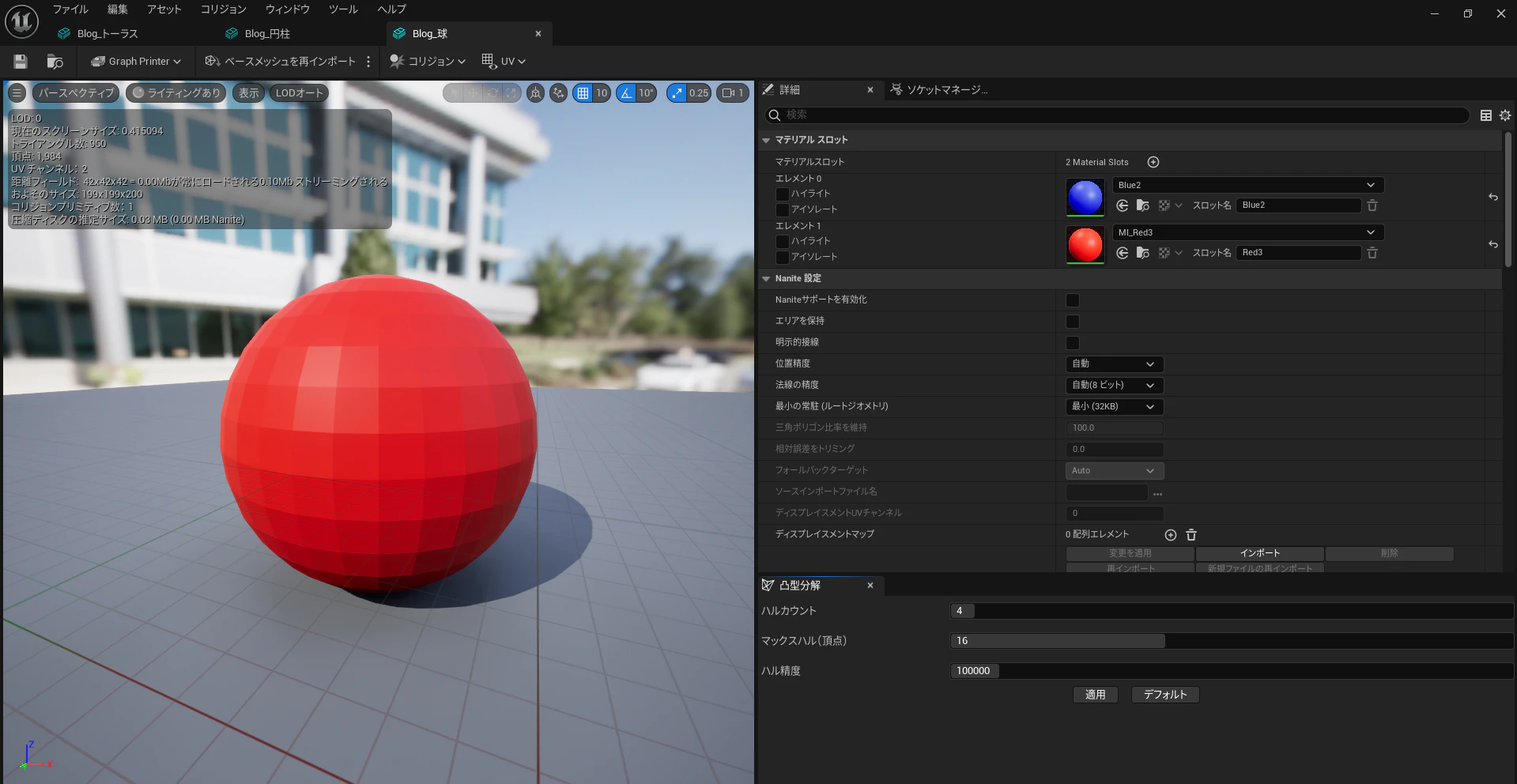This screenshot has width=1517, height=784.
Task: Switch to the Blog_トーラス tab
Action: (x=108, y=34)
